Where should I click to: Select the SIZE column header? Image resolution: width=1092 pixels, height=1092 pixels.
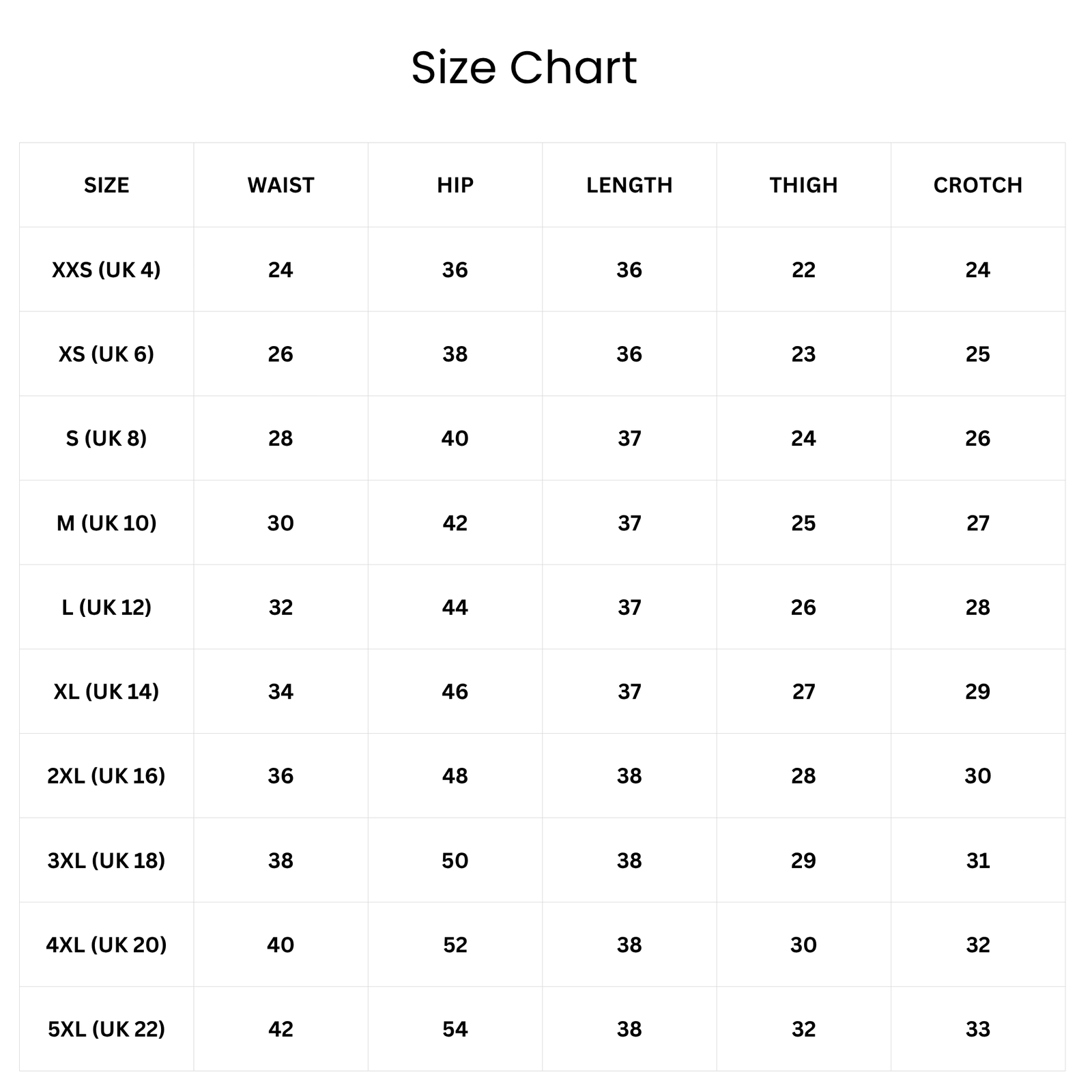pyautogui.click(x=106, y=185)
